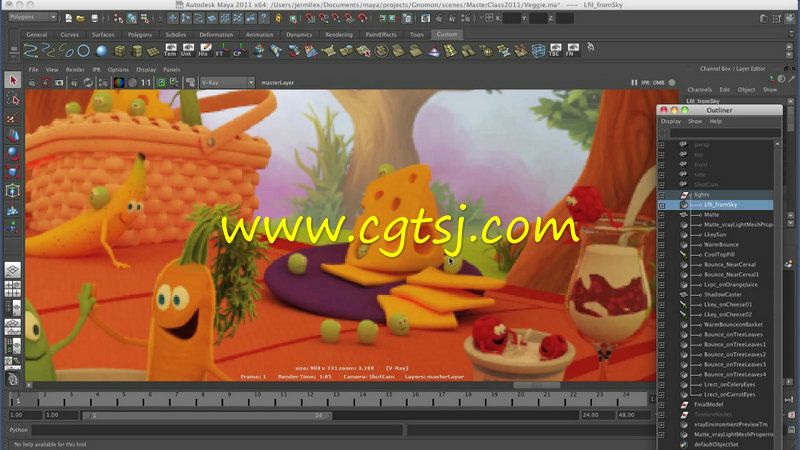Screen dimensions: 800x450
Task: Toggle the lock selection padlock icon
Action: click(x=278, y=18)
